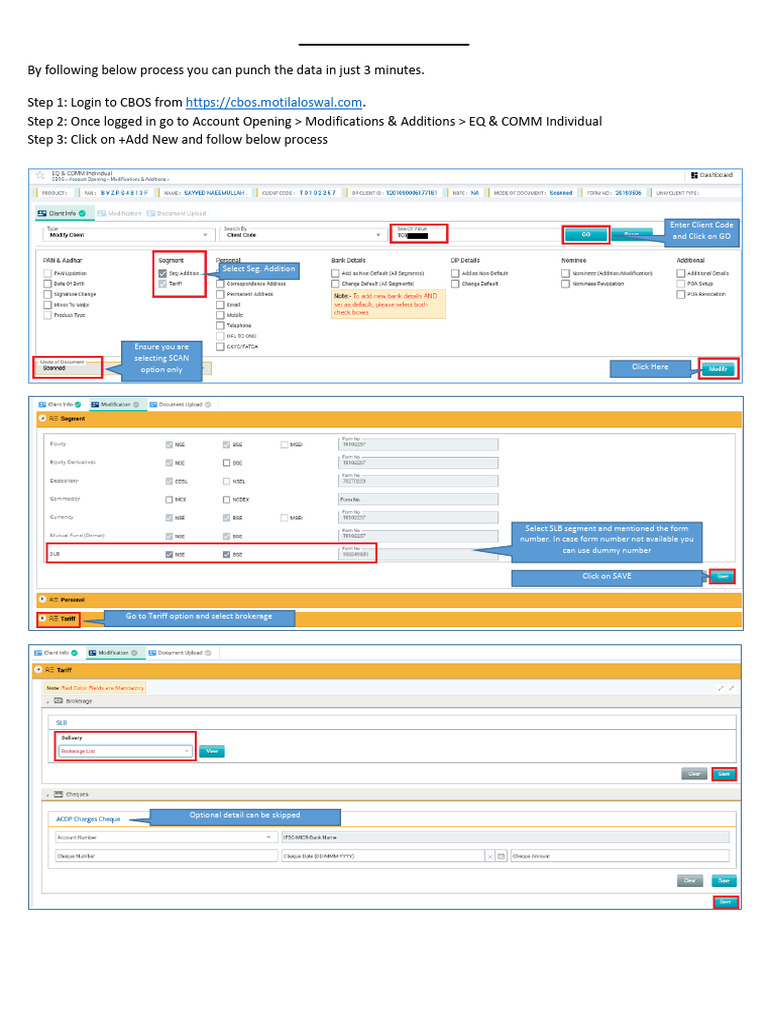The height and width of the screenshot is (1024, 768).
Task: Tick Add as Non-Default bank checkbox
Action: point(335,274)
